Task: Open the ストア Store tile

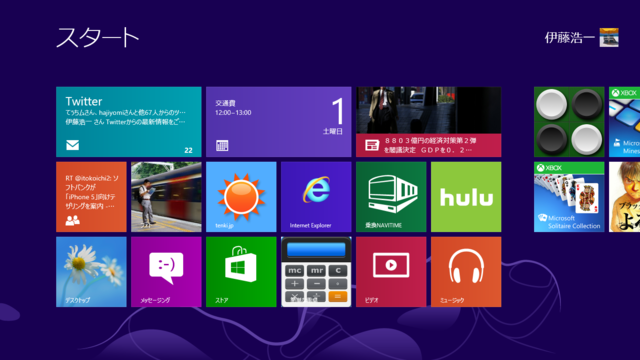Action: click(x=241, y=272)
